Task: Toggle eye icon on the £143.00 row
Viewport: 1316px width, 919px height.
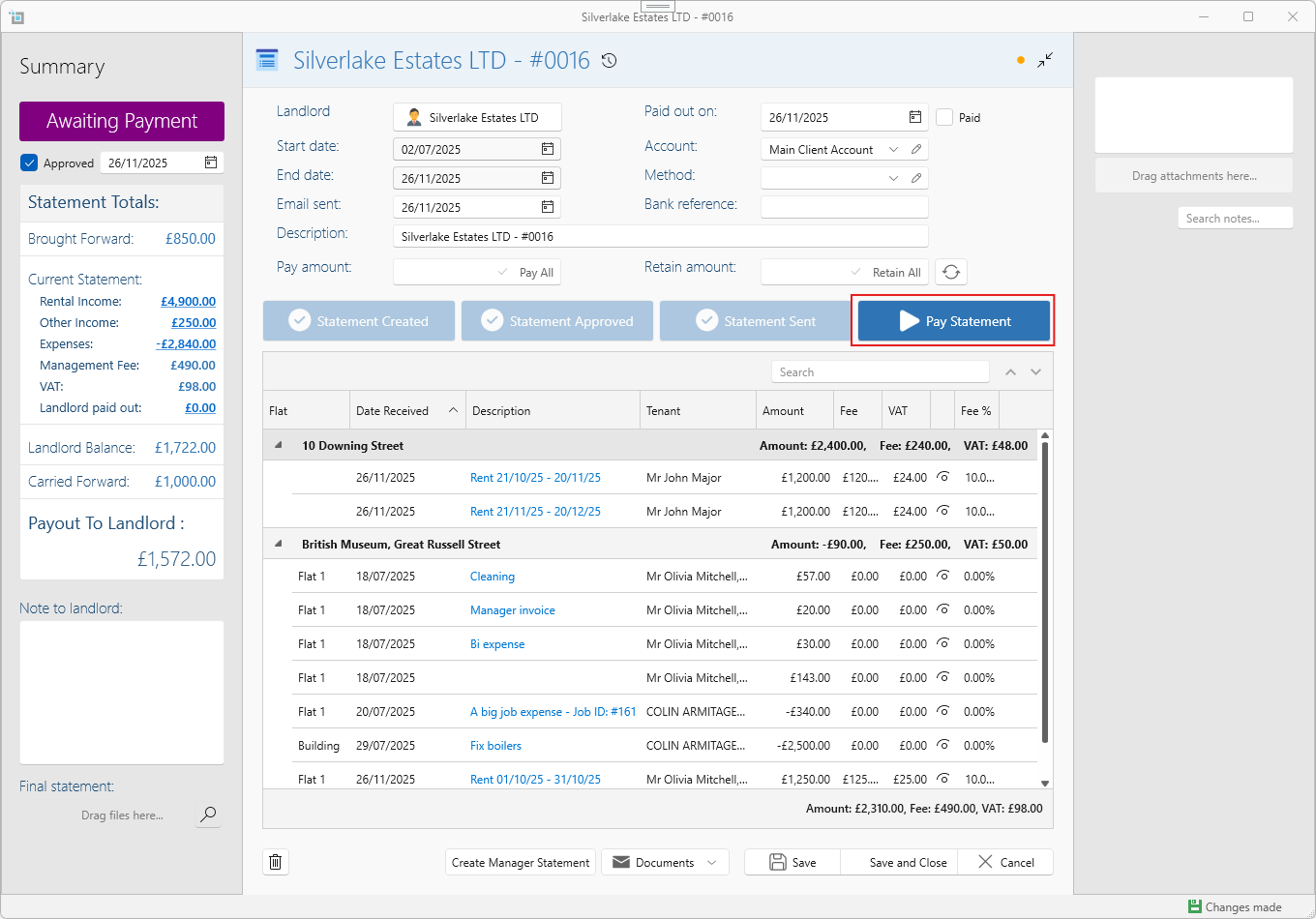Action: coord(943,677)
